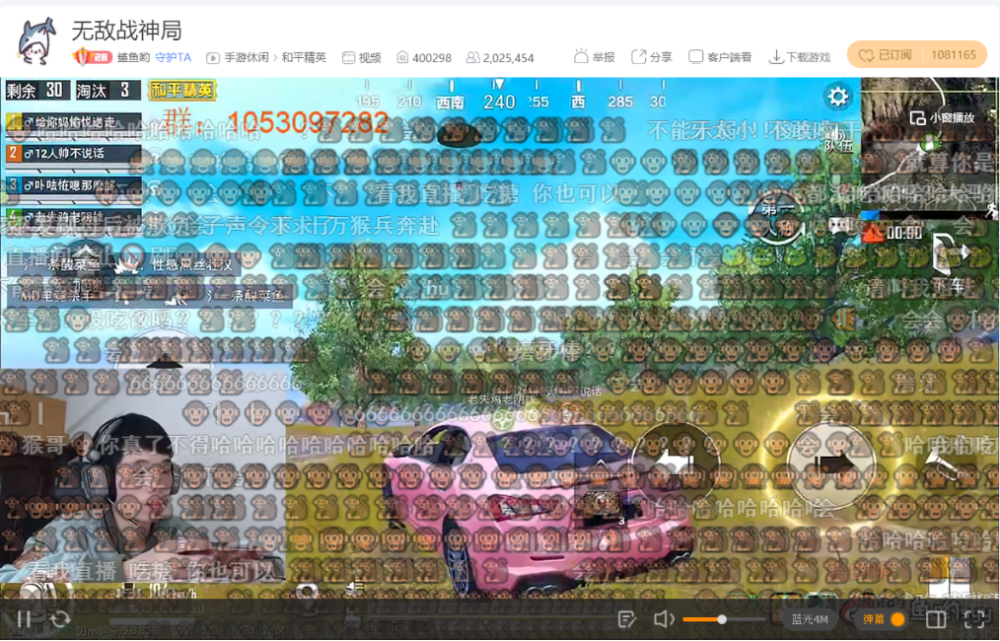
Task: Open the 和平精英 game category
Action: click(304, 57)
